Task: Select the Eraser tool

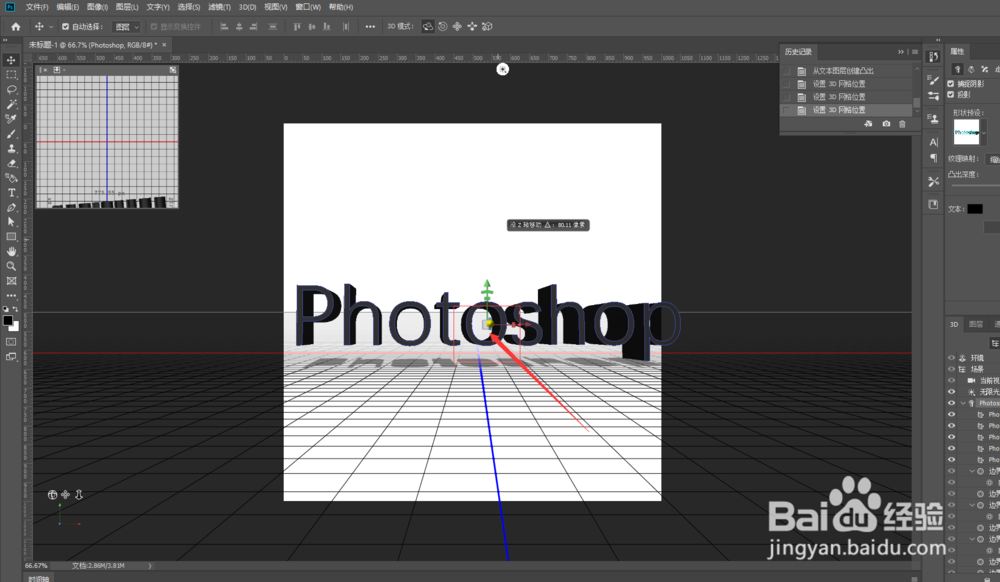Action: [x=11, y=163]
